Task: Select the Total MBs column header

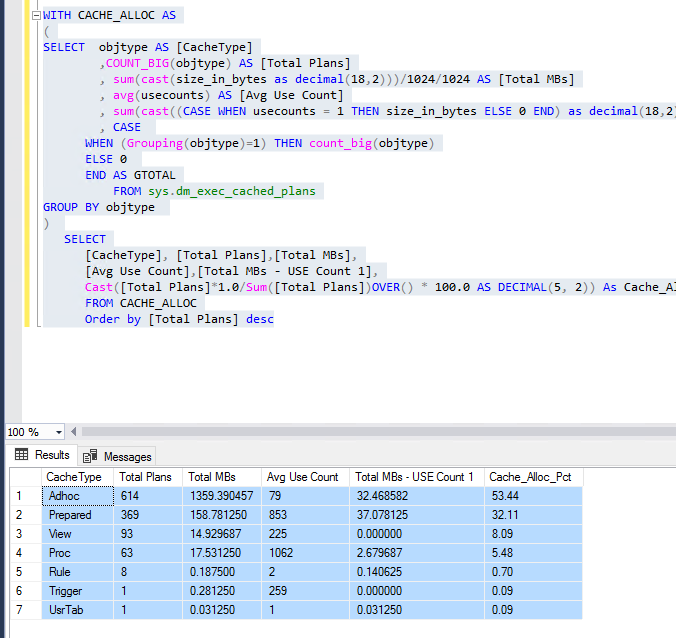Action: [x=222, y=477]
